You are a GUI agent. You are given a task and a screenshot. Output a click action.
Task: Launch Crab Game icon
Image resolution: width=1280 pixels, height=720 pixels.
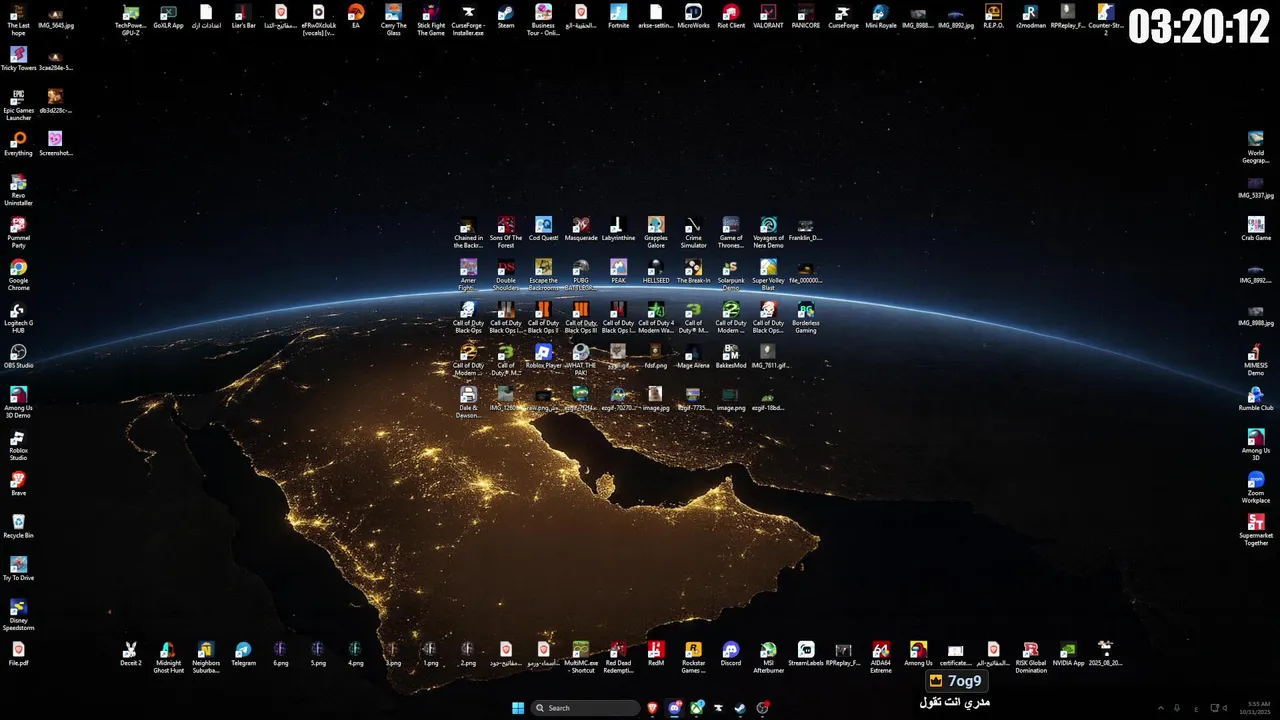(1256, 229)
